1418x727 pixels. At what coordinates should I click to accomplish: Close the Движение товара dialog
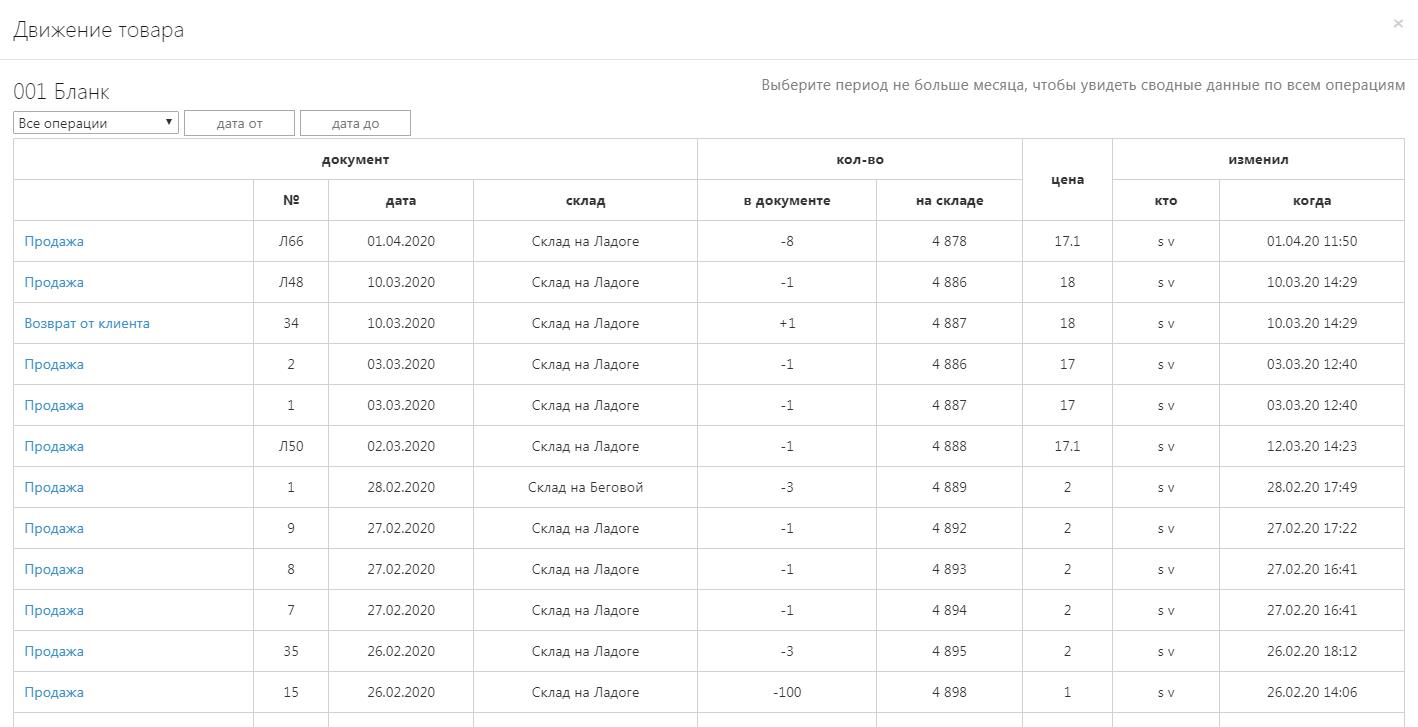point(1397,24)
